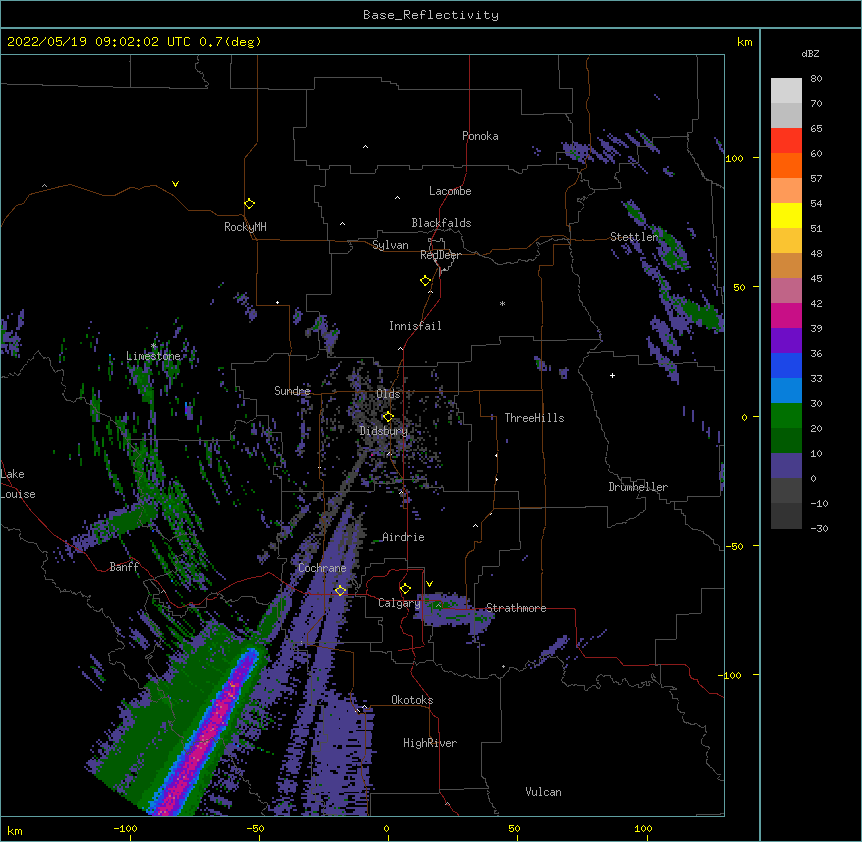The height and width of the screenshot is (842, 862).
Task: Click the Lacombe city label
Action: tap(450, 191)
